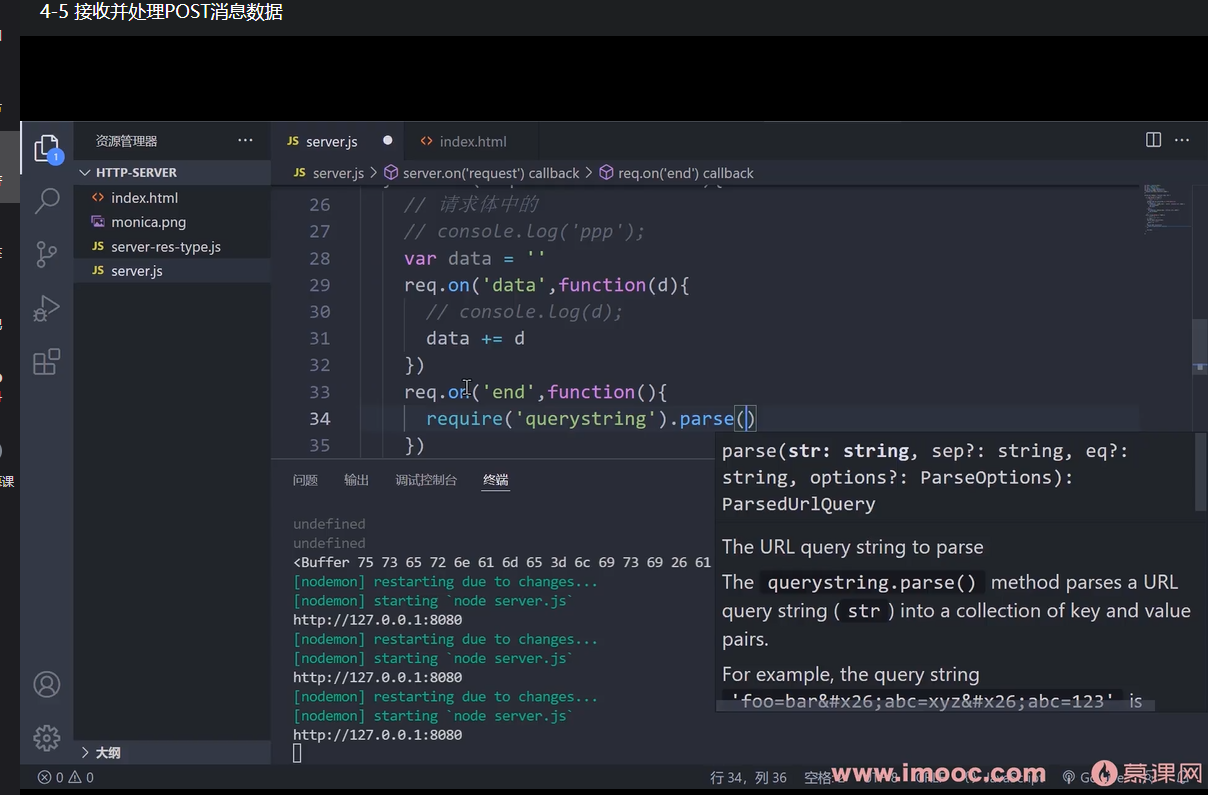Click the req.on('end') callback breadcrumb
Image resolution: width=1208 pixels, height=795 pixels.
coord(685,173)
